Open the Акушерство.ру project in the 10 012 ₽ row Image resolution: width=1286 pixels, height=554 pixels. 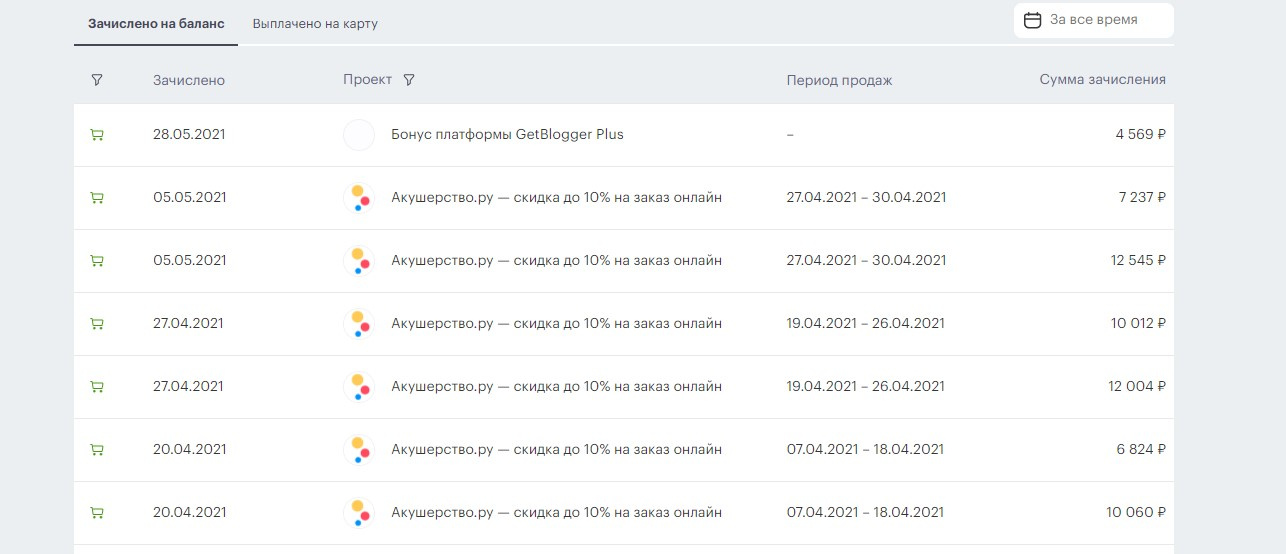pos(556,323)
